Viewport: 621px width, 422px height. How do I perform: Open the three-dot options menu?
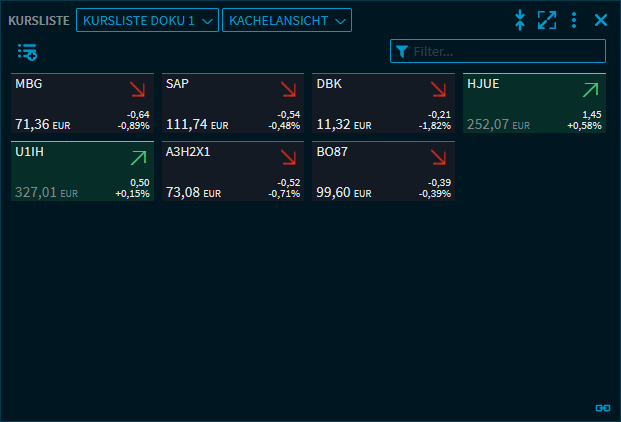(x=574, y=20)
